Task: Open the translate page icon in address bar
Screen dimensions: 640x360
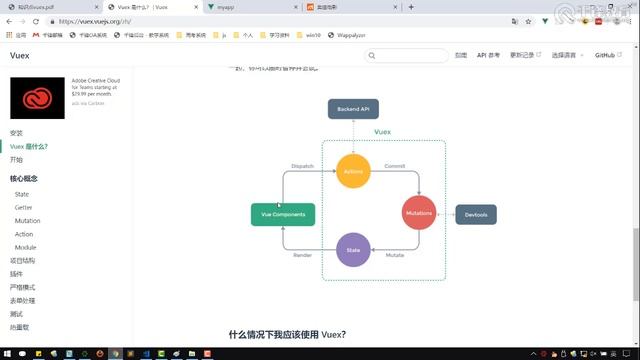Action: click(514, 22)
